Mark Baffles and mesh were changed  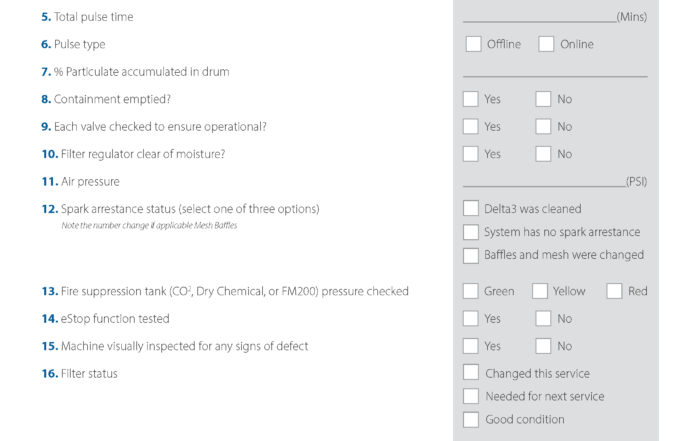point(471,256)
